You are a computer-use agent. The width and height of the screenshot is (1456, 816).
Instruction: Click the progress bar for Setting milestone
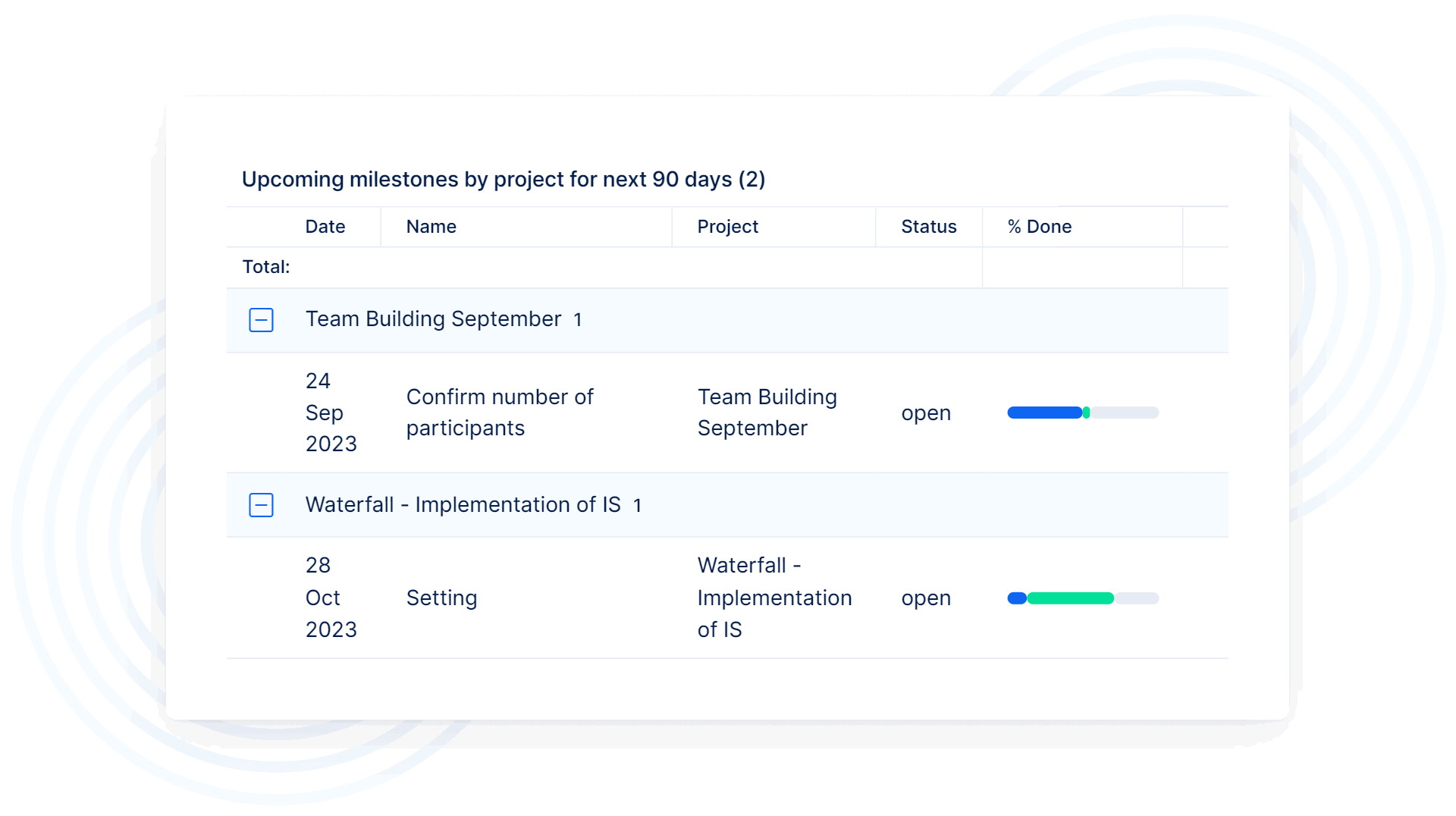1082,599
